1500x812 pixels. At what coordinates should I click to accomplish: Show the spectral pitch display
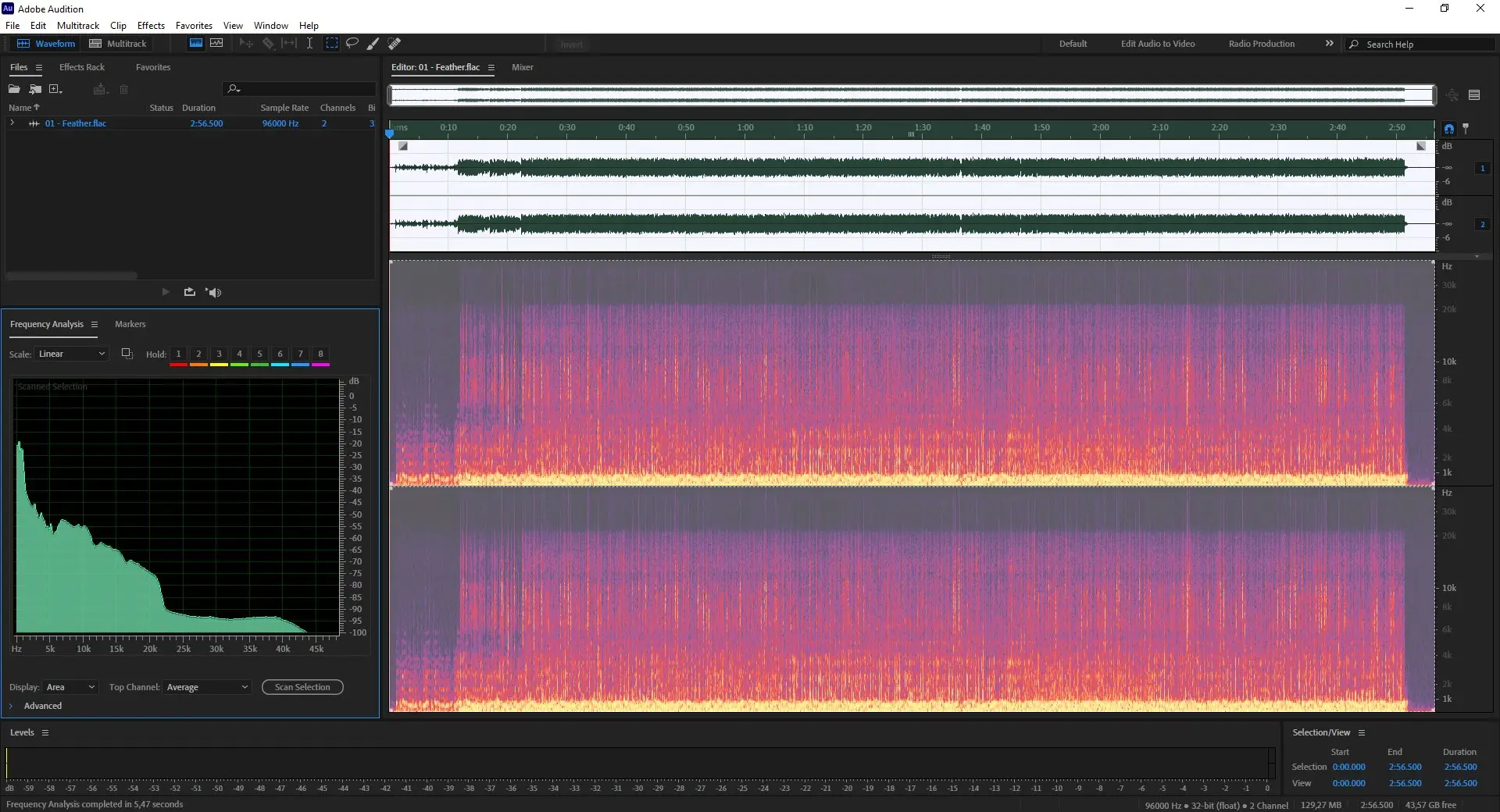click(x=216, y=44)
